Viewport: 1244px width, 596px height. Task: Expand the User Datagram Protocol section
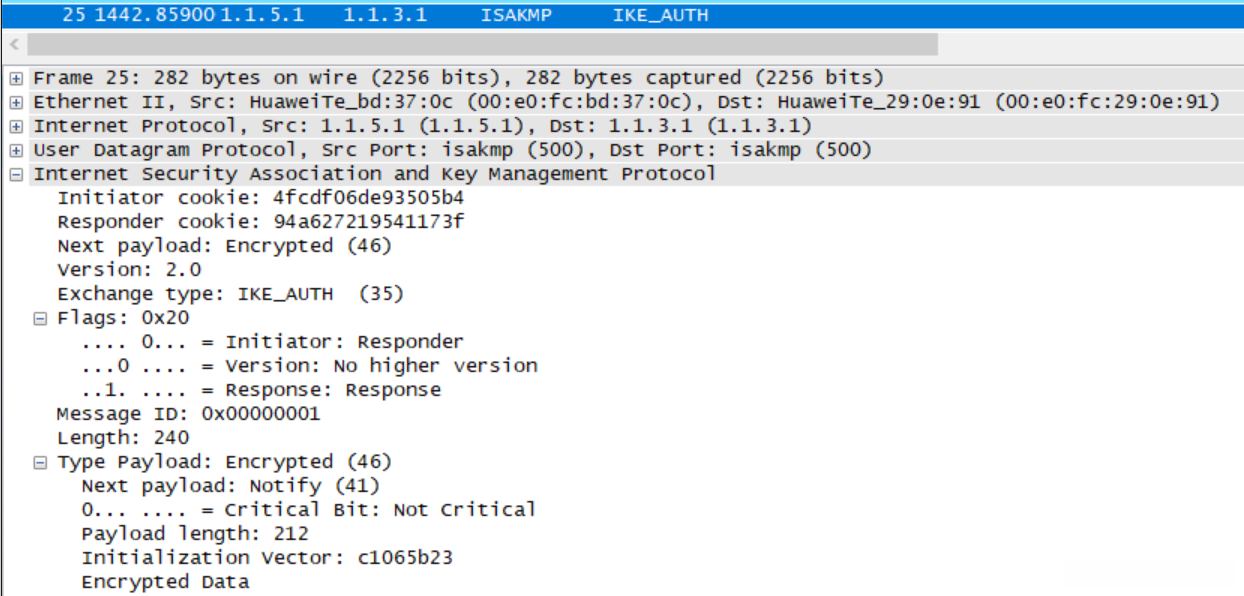[16, 150]
